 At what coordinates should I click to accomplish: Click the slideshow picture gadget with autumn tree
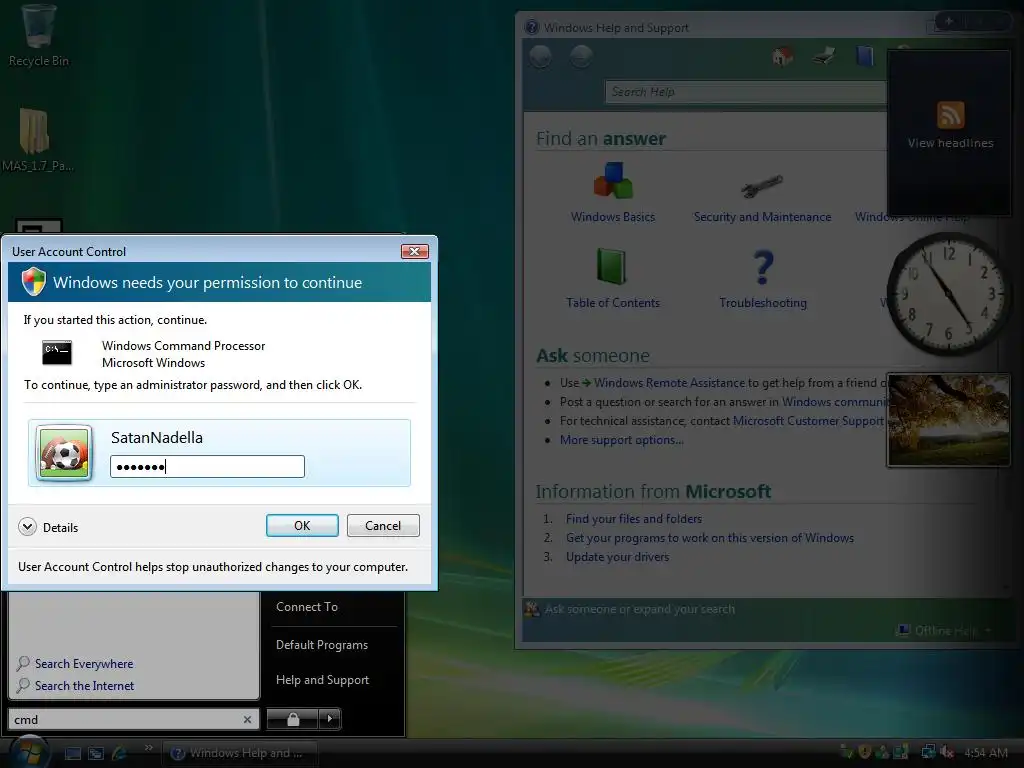coord(948,420)
